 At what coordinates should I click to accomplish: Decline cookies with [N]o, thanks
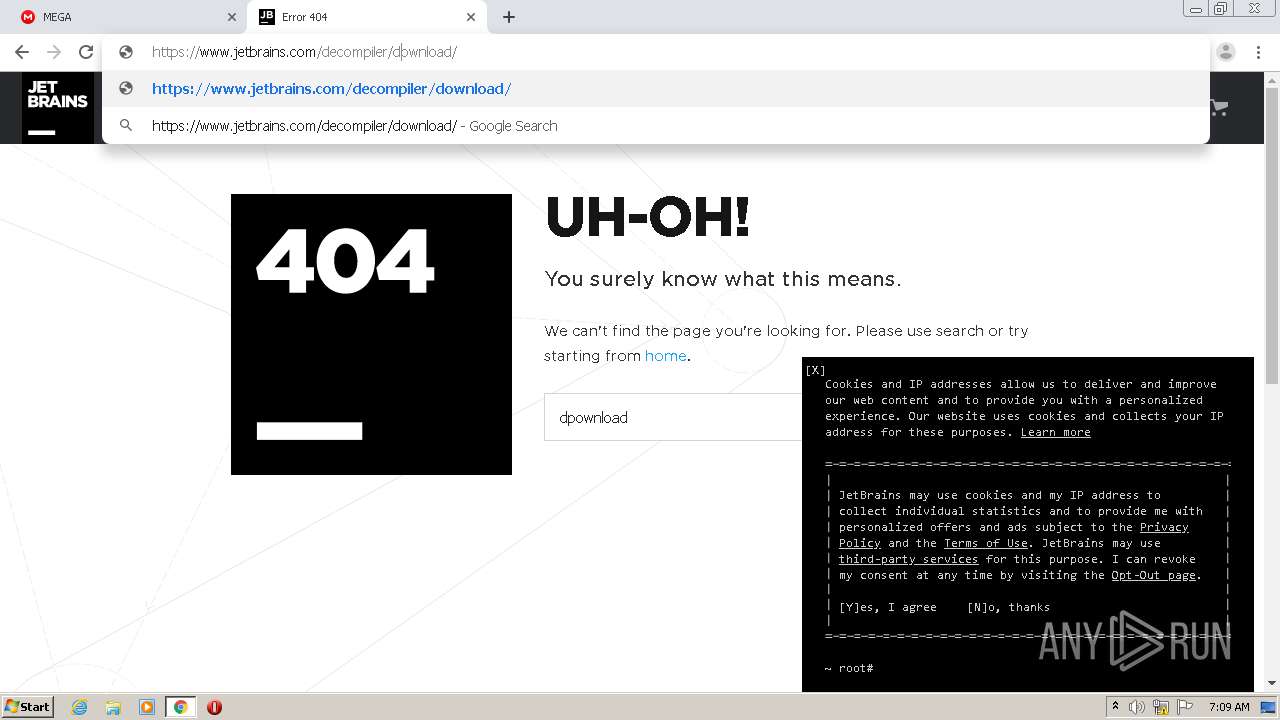[1008, 607]
